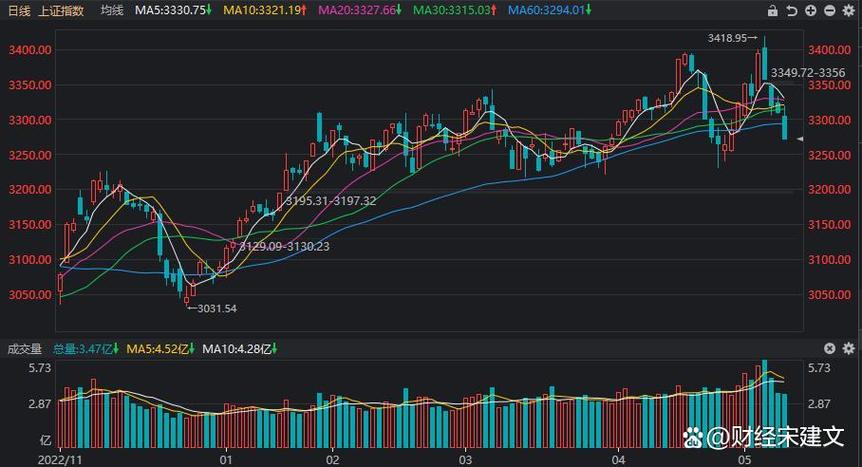
Task: Click the 3031.54 low price marker
Action: click(216, 309)
